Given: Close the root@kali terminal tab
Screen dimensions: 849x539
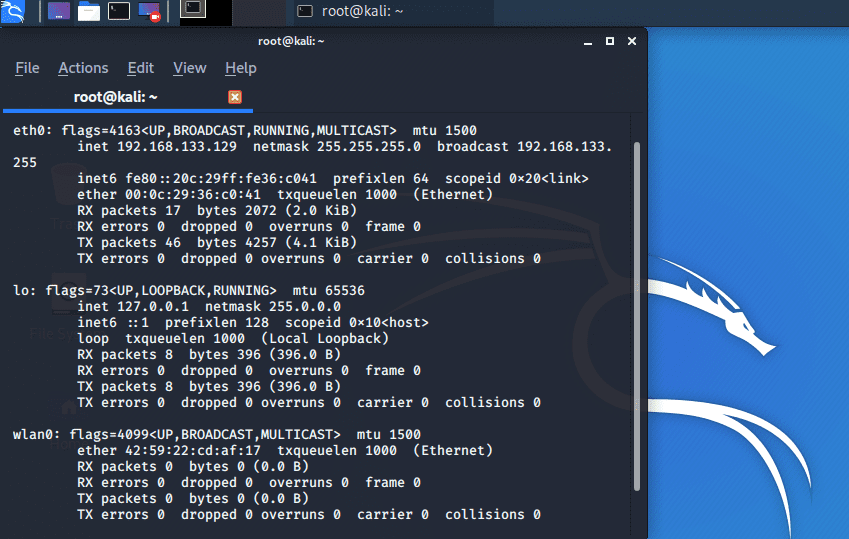Looking at the screenshot, I should [235, 97].
